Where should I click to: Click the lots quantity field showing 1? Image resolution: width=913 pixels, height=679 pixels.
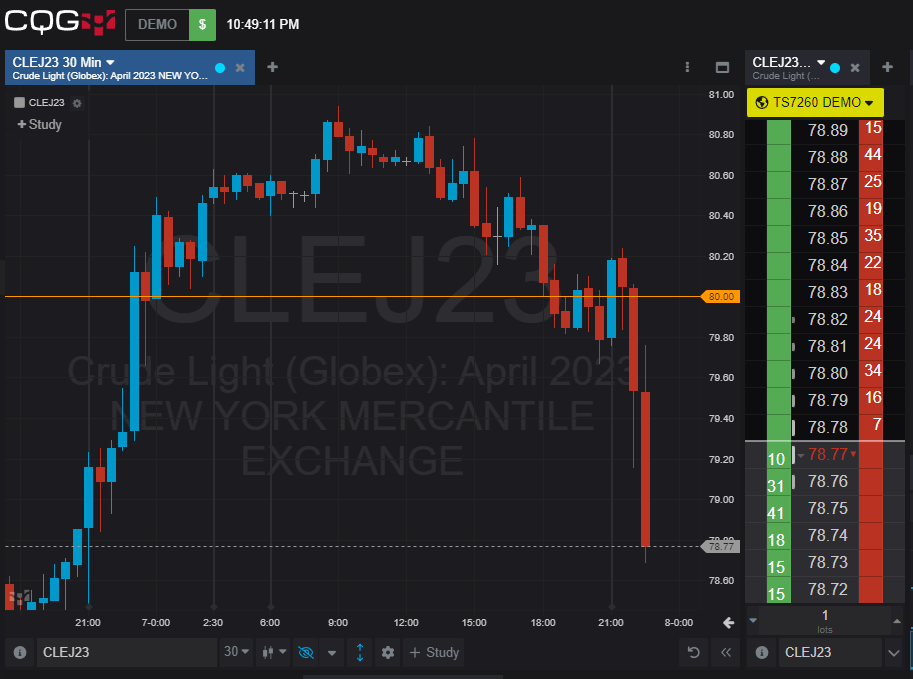click(x=825, y=621)
